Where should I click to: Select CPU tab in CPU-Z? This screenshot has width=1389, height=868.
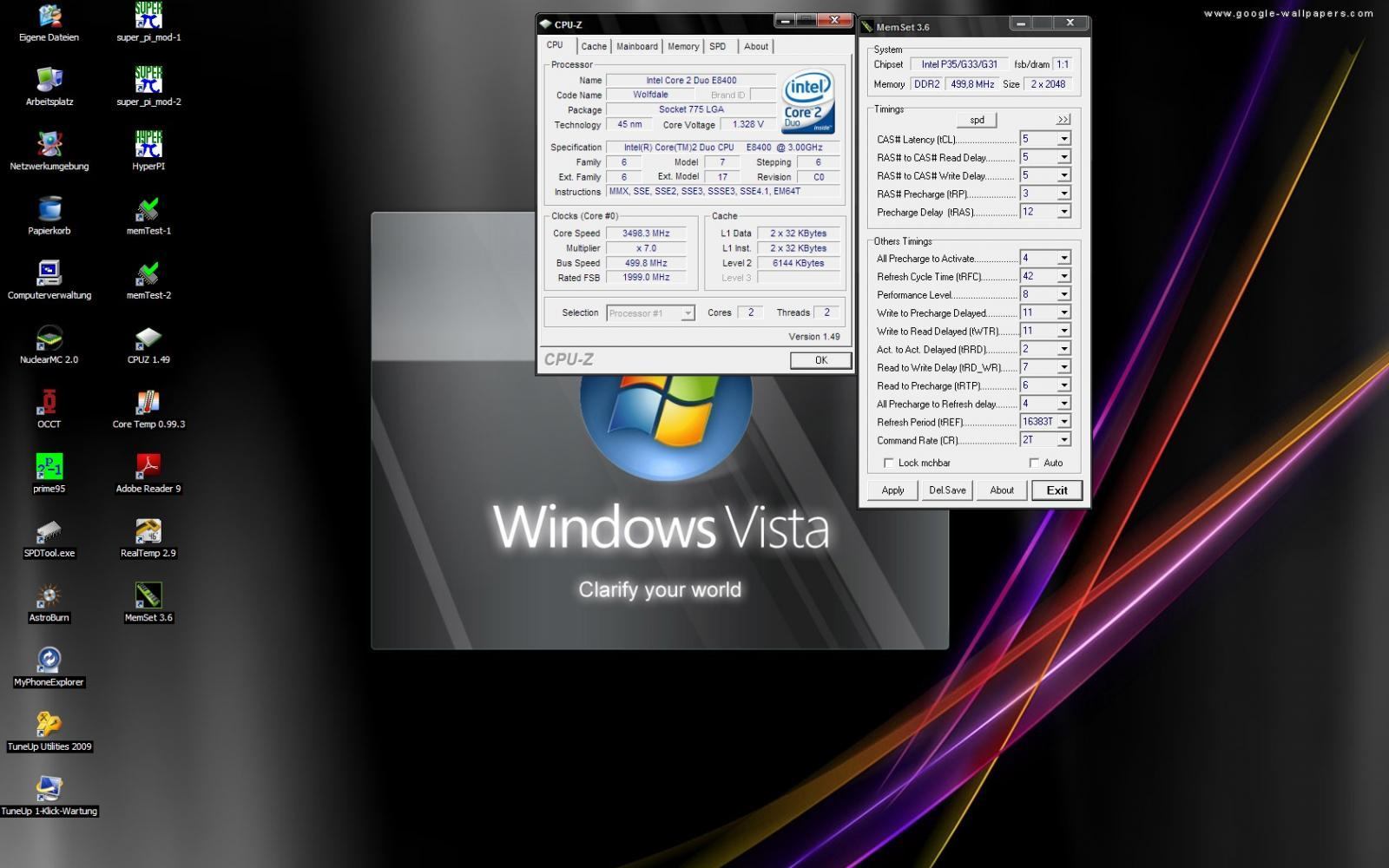click(555, 45)
